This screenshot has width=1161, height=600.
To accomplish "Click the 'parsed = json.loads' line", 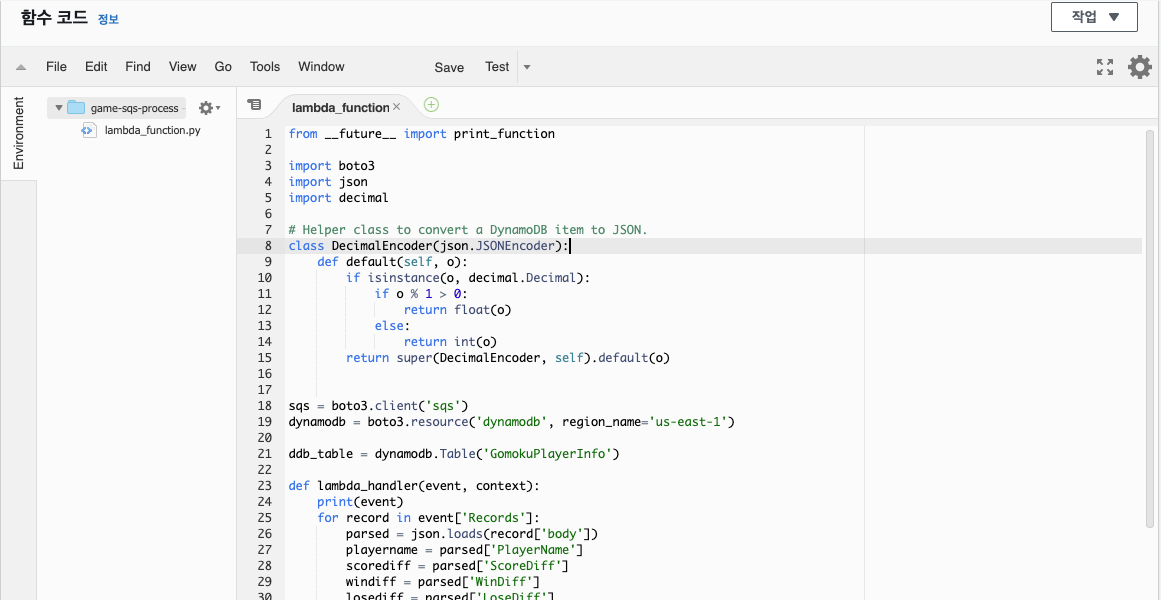I will (472, 533).
